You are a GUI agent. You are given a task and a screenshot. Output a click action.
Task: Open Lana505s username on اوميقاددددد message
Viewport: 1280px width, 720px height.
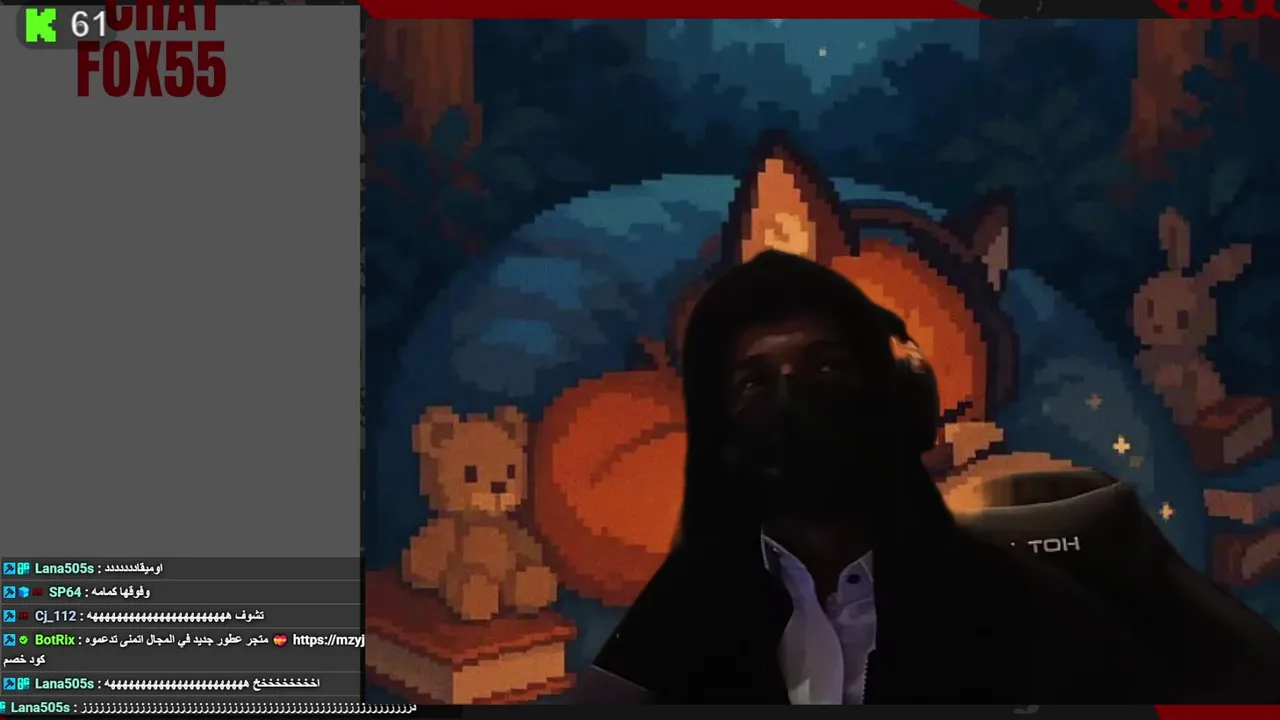tap(64, 568)
